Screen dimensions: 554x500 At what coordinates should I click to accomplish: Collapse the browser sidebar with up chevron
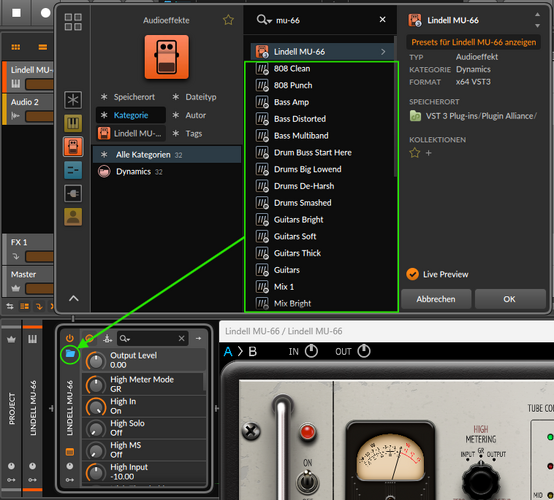pyautogui.click(x=73, y=299)
